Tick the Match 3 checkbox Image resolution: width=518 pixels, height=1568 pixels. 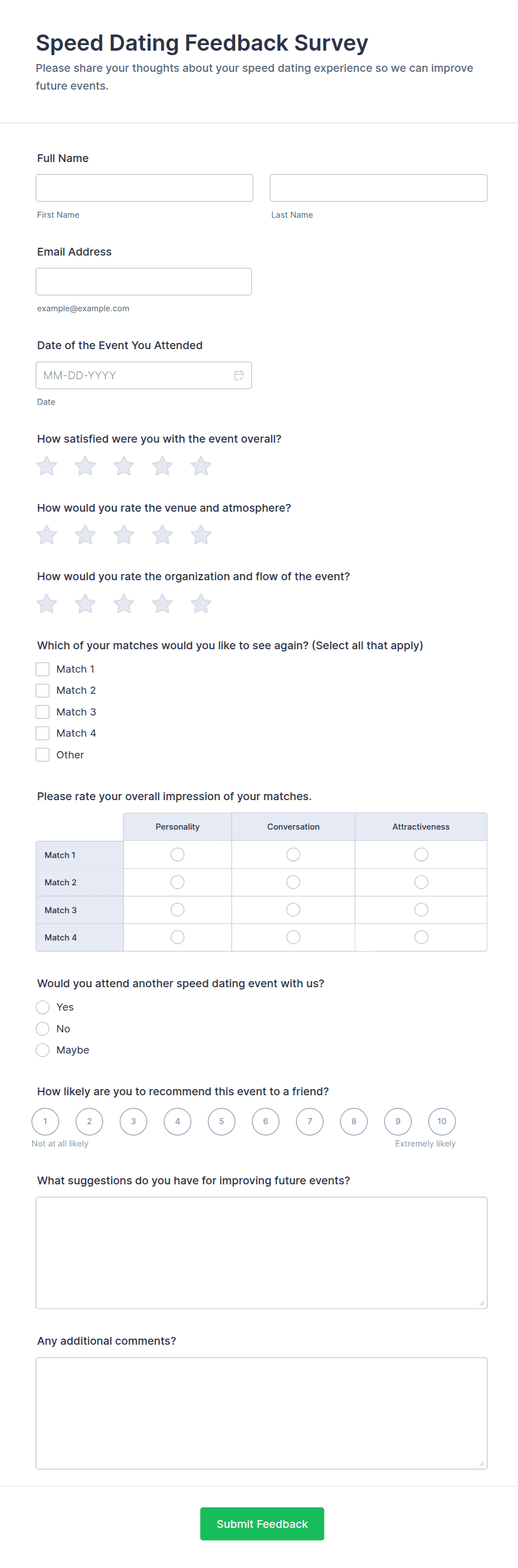pyautogui.click(x=42, y=712)
